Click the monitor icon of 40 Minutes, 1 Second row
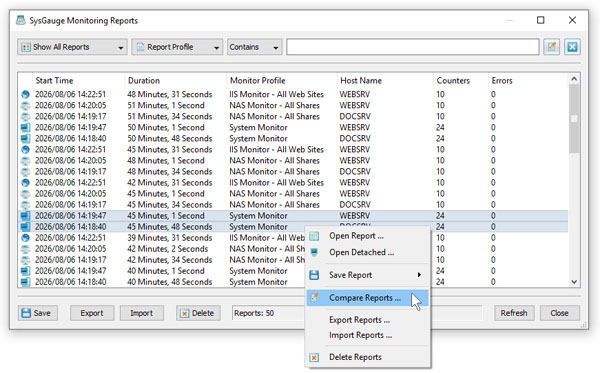The width and height of the screenshot is (600, 373). click(25, 271)
